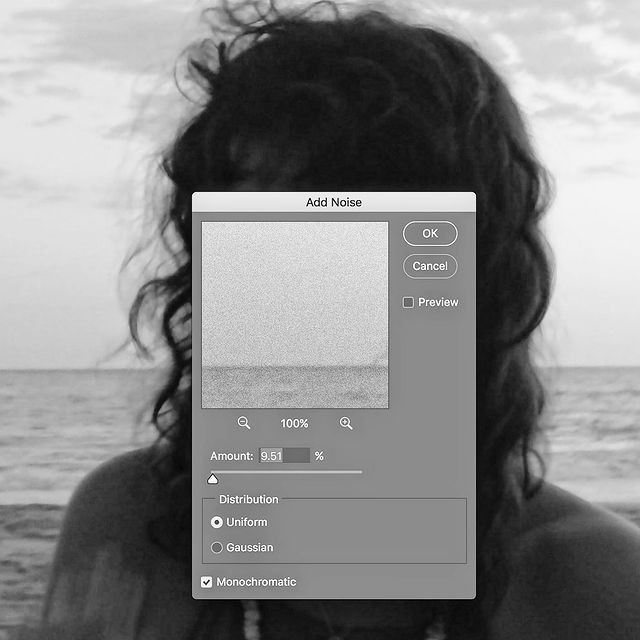Cancel the Add Noise dialog
Image resolution: width=640 pixels, height=640 pixels.
[430, 266]
